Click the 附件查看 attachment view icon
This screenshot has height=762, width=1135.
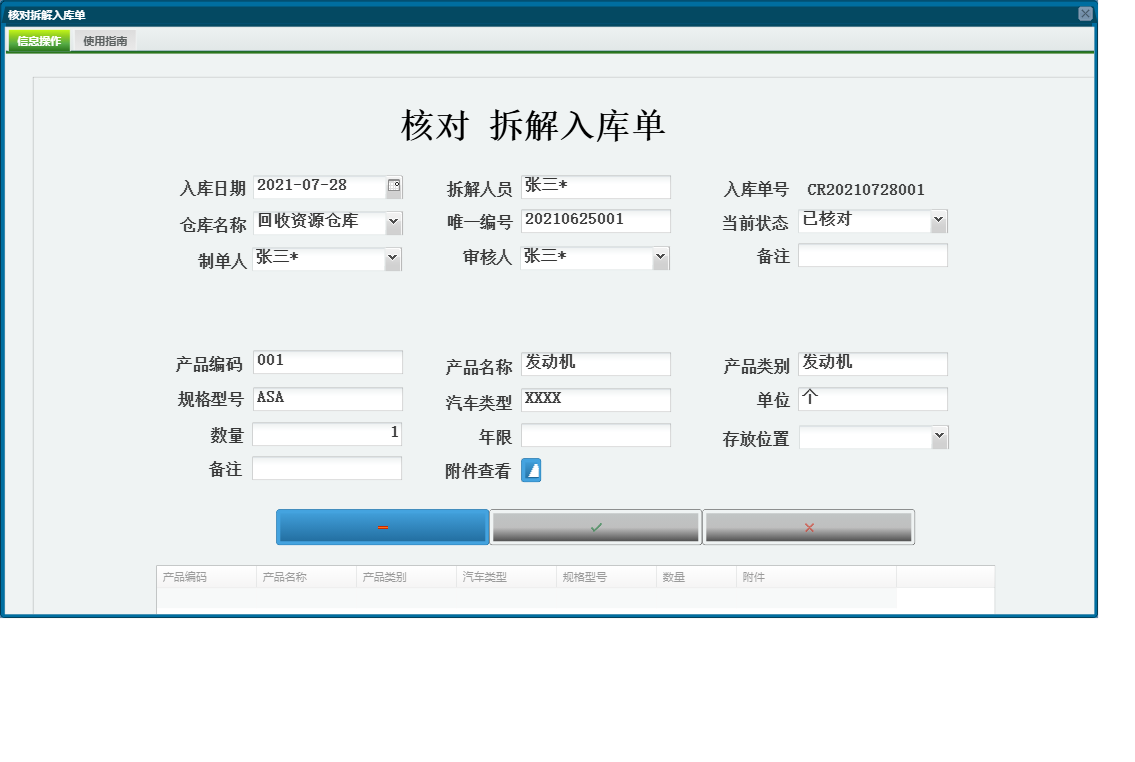(x=530, y=470)
